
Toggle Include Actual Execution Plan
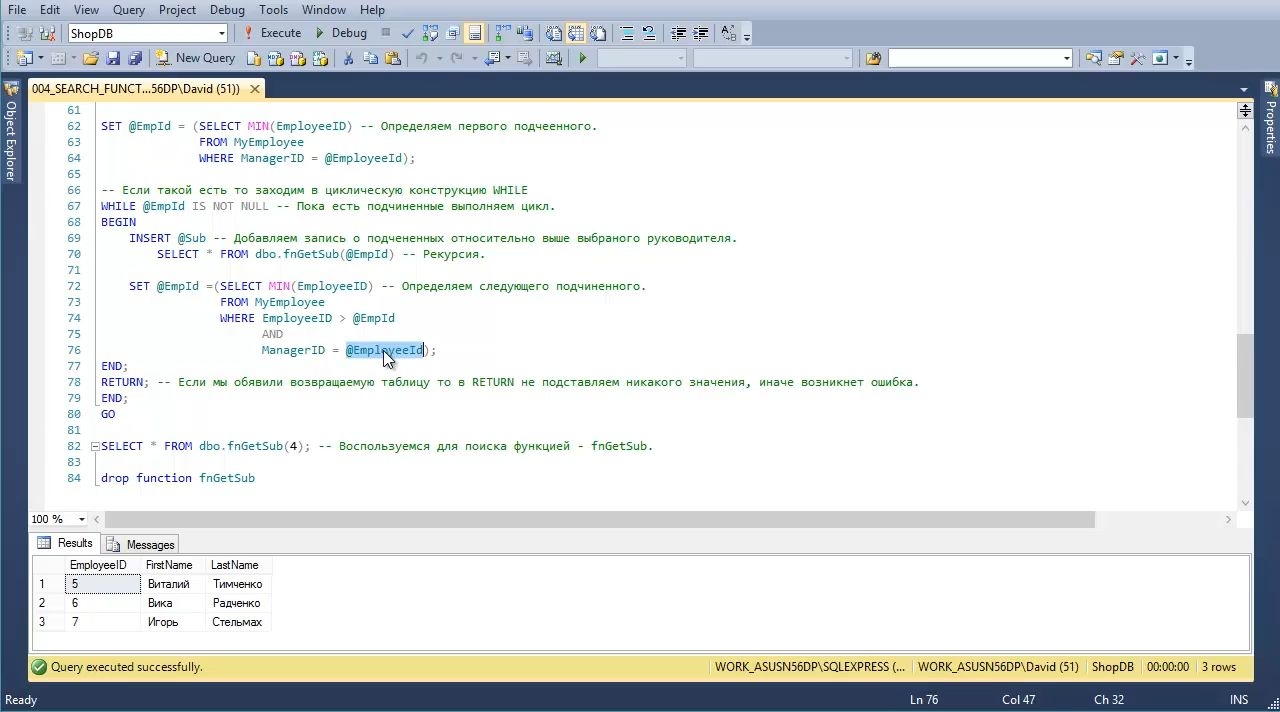tap(502, 33)
